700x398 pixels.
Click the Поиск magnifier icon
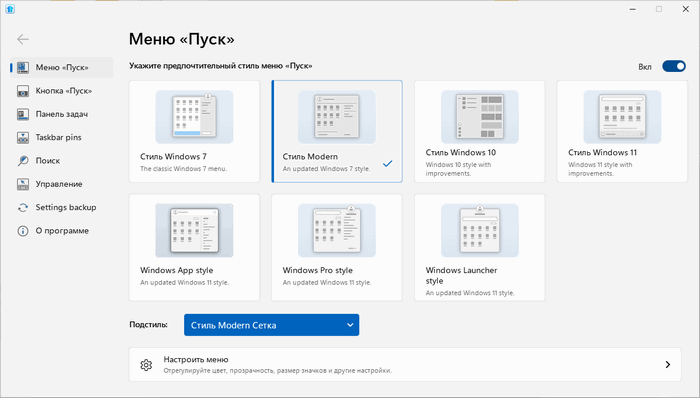pos(23,161)
